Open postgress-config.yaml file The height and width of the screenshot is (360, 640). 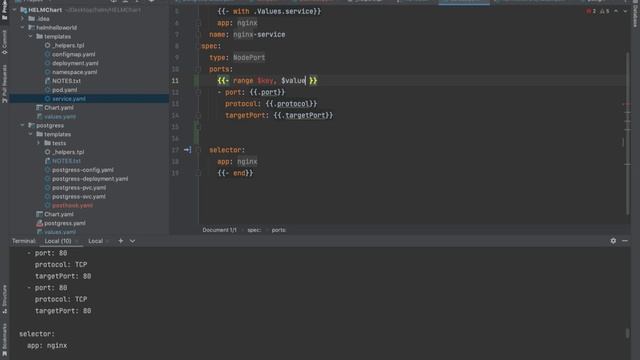(x=83, y=170)
